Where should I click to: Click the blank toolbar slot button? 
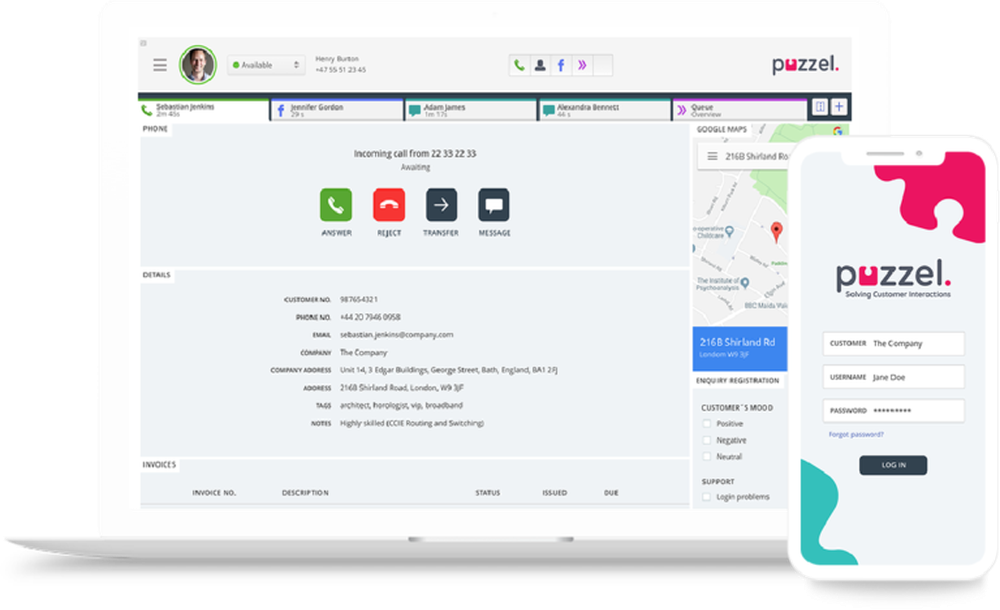point(603,65)
